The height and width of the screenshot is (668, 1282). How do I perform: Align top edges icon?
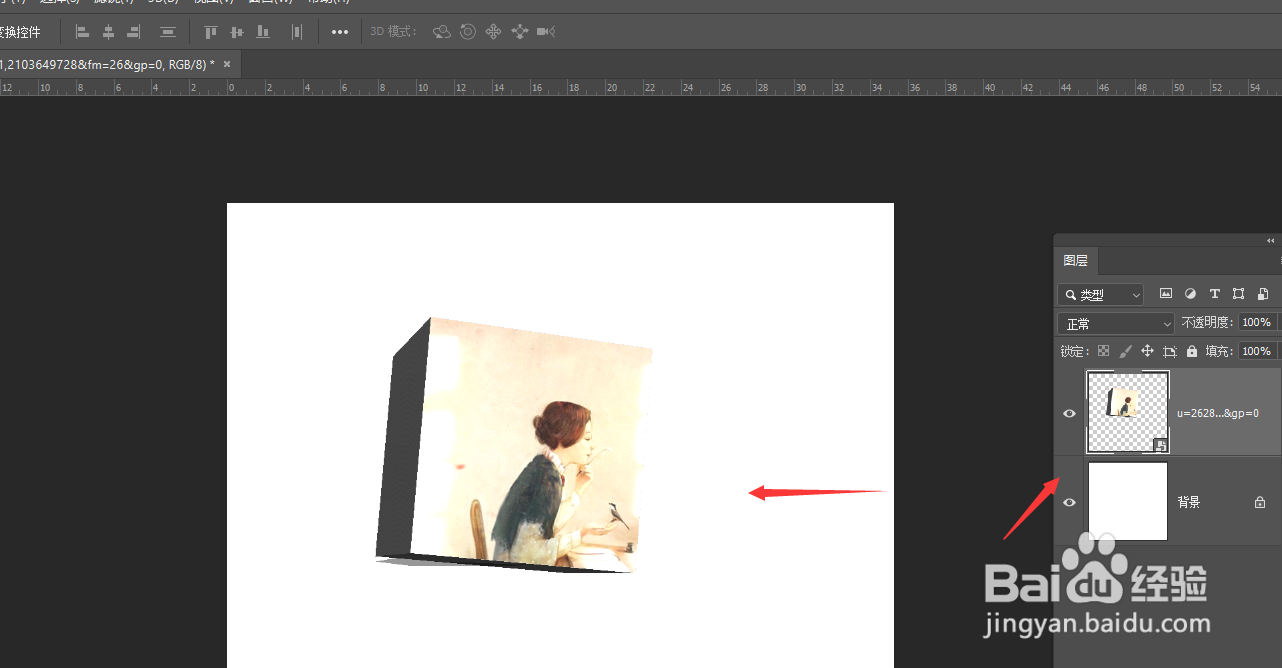pos(211,32)
